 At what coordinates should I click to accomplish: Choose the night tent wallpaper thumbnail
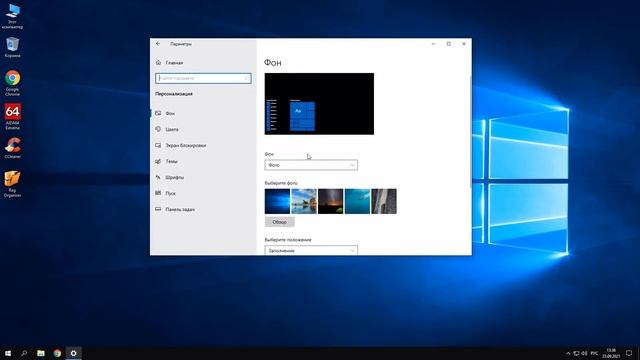(x=331, y=201)
